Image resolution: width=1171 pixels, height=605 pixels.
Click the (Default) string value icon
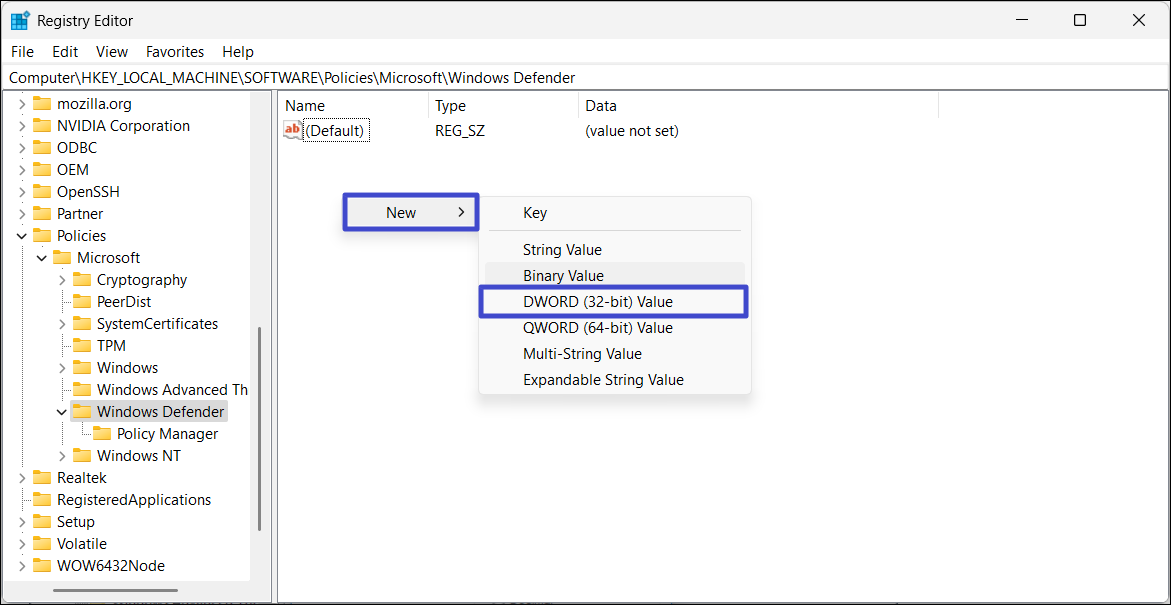(x=293, y=131)
